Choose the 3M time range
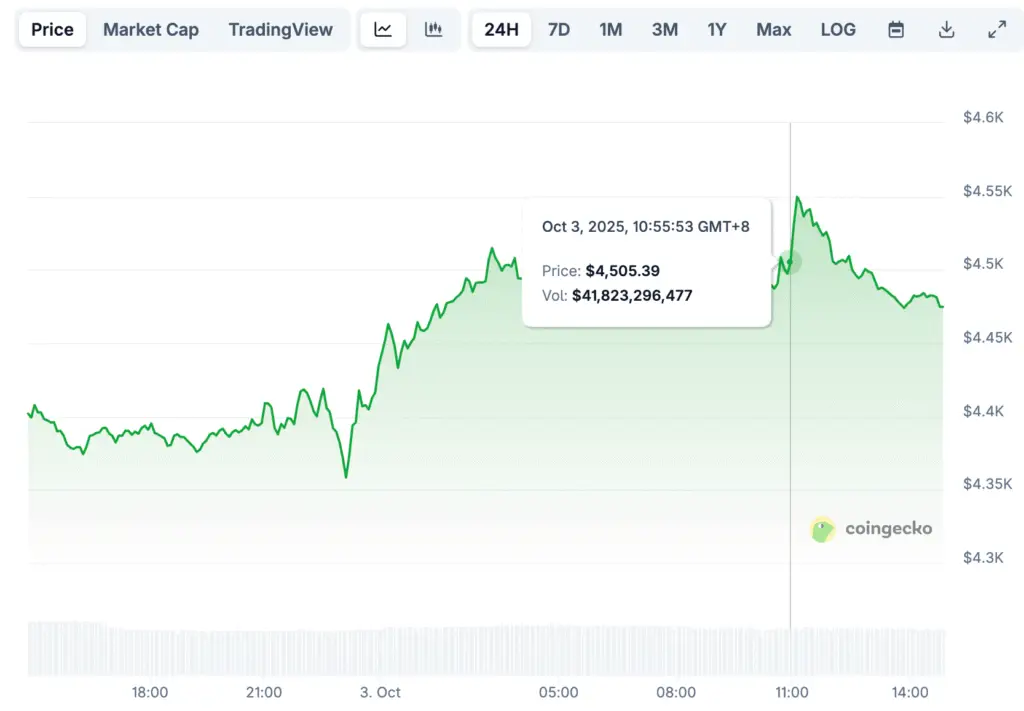 pos(665,30)
